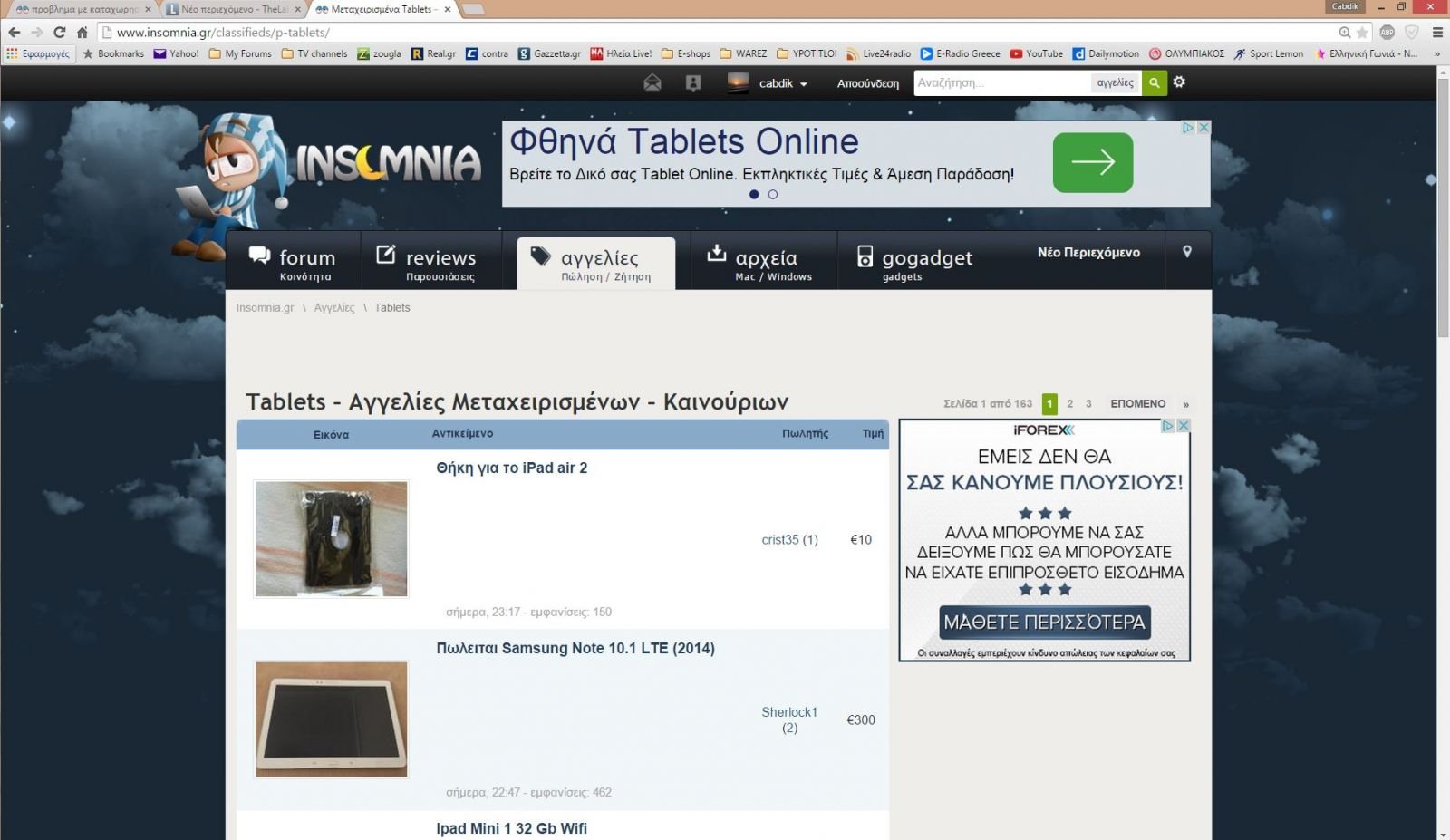Image resolution: width=1450 pixels, height=840 pixels.
Task: Select second banner ad slide dot
Action: click(x=773, y=194)
